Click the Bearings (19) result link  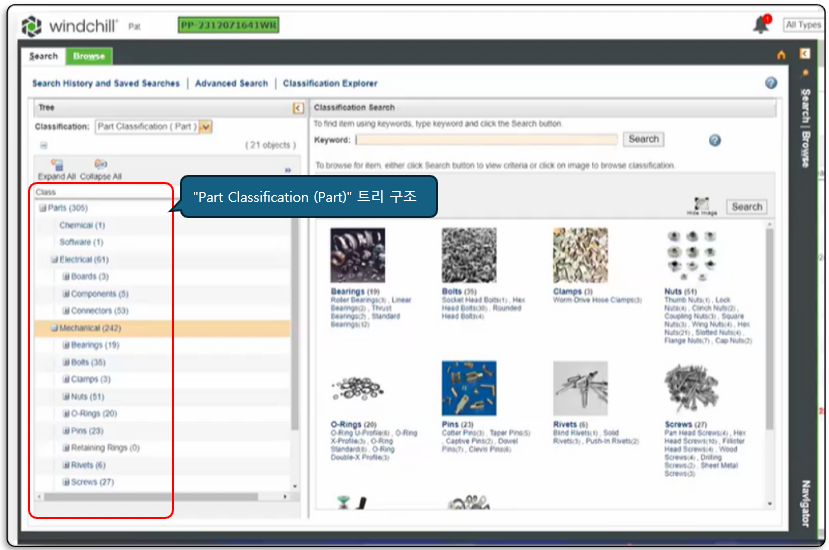pyautogui.click(x=355, y=292)
